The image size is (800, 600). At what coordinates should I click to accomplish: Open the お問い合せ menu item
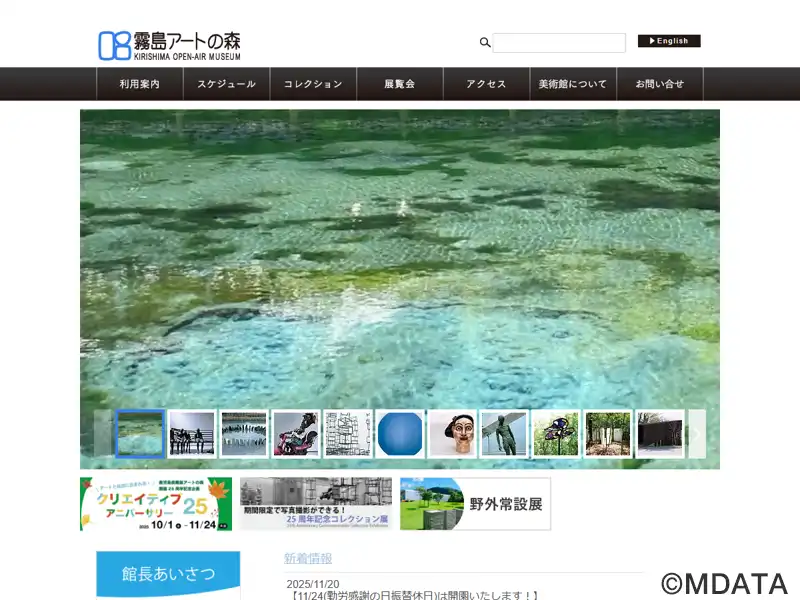660,84
